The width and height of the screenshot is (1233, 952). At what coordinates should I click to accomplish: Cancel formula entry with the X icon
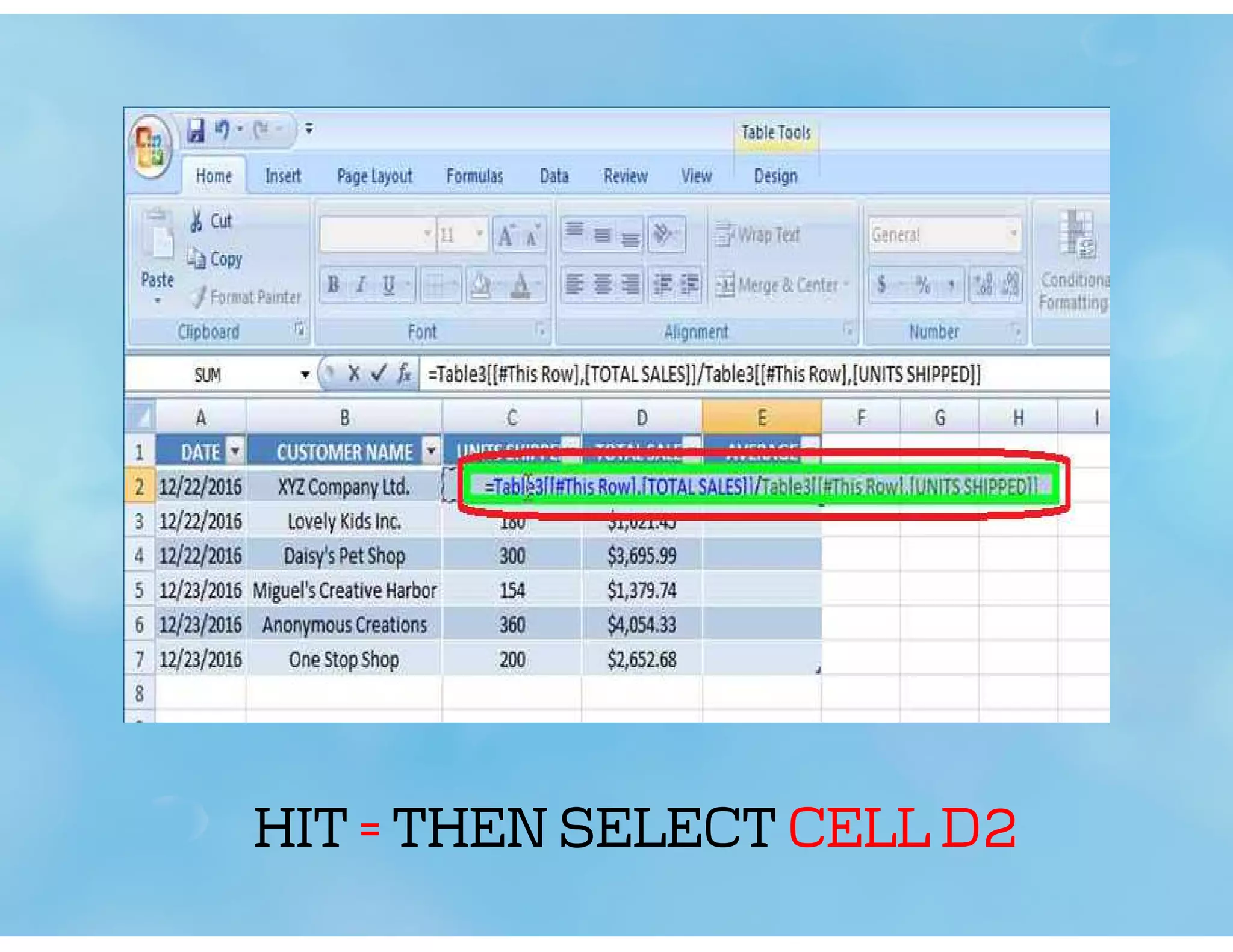click(x=354, y=374)
